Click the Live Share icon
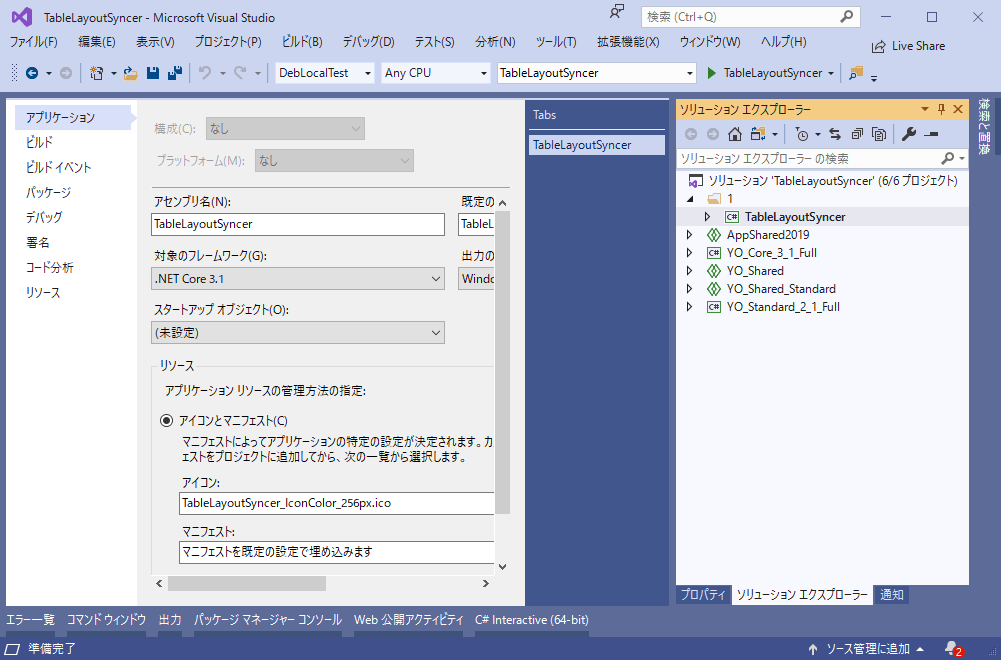Viewport: 1001px width, 660px height. click(878, 47)
